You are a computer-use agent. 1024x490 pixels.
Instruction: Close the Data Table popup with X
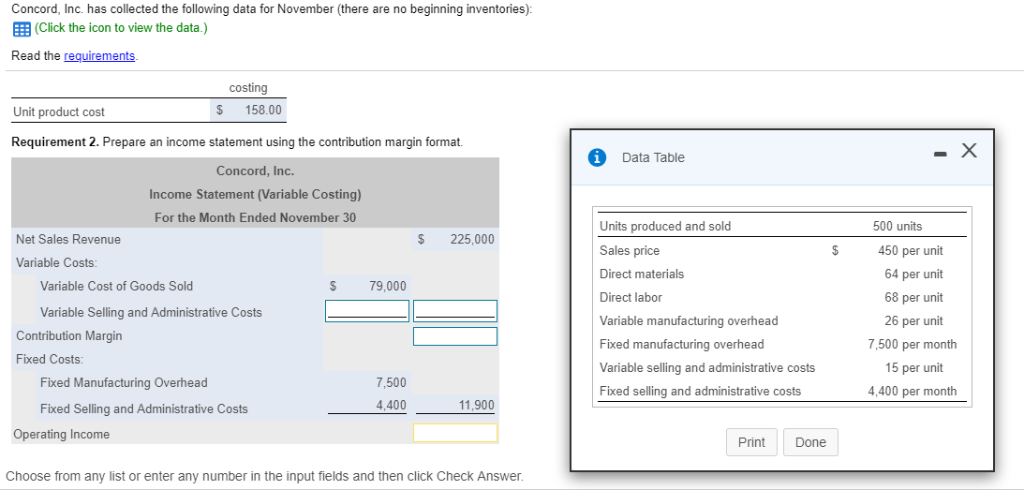(969, 151)
